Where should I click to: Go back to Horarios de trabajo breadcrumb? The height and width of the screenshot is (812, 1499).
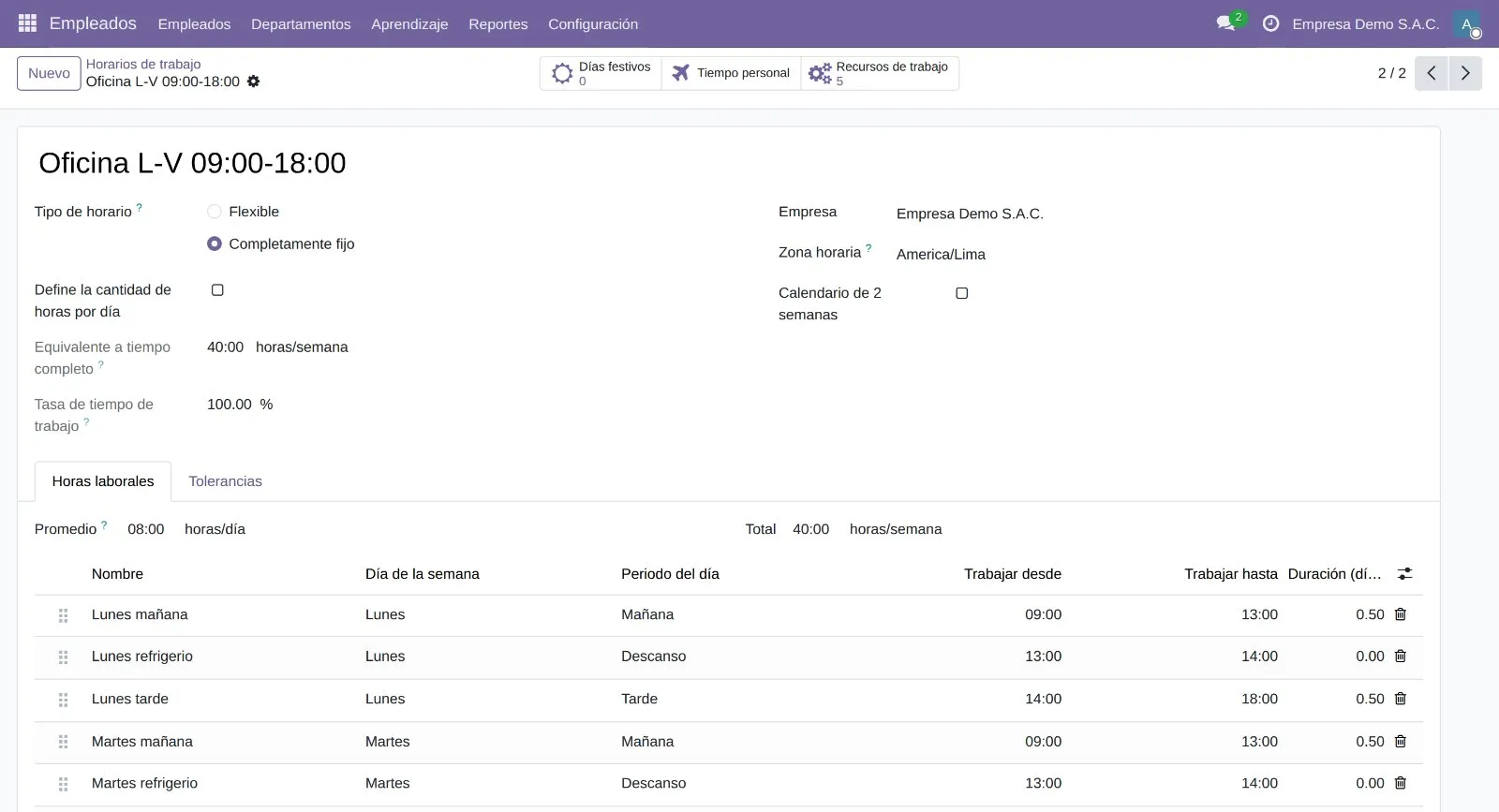point(143,64)
